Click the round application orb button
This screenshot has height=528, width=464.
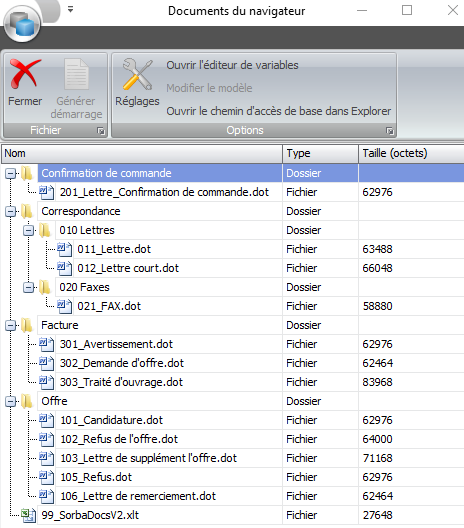tap(22, 24)
